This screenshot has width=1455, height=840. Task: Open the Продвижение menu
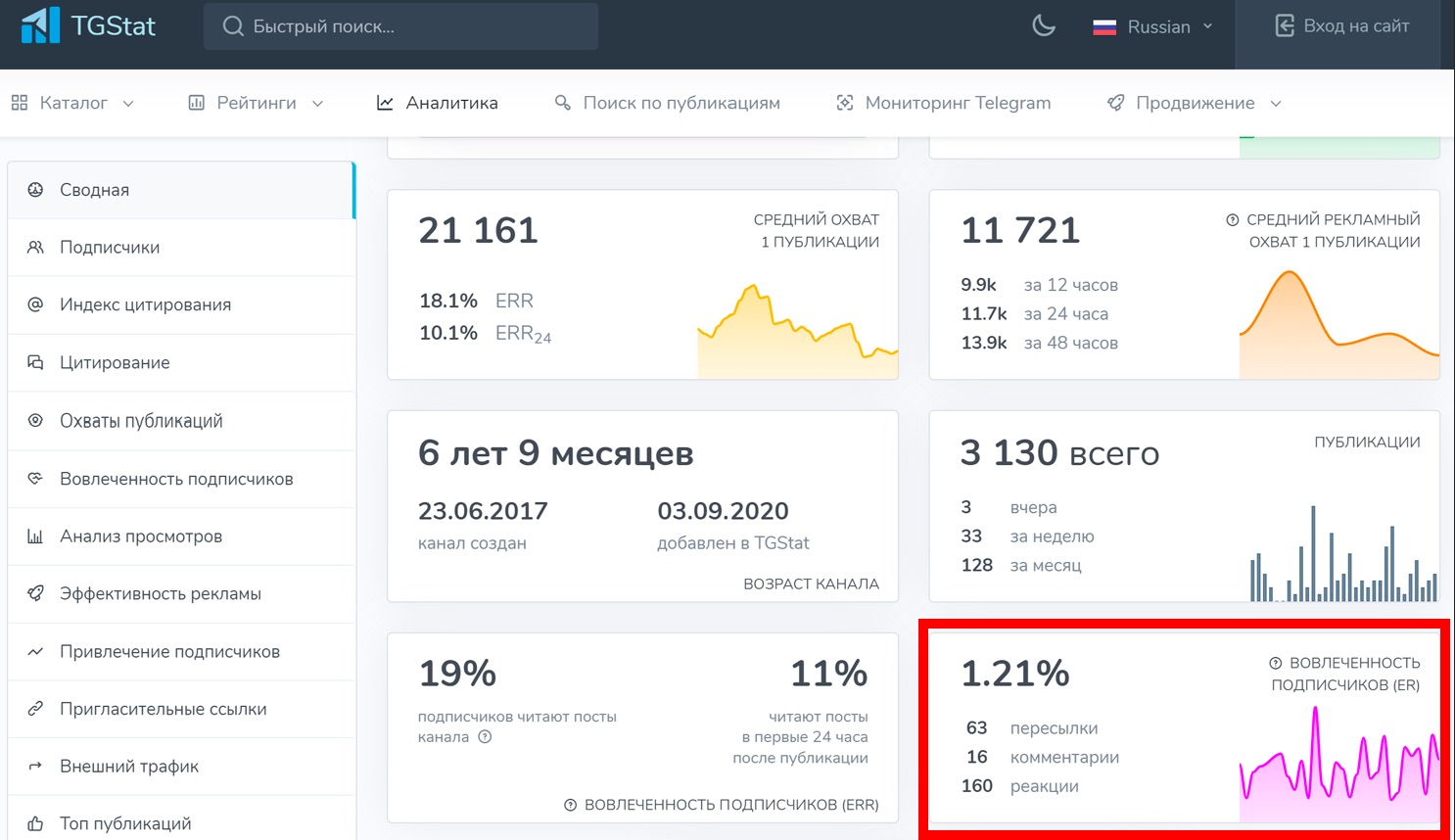click(1195, 103)
